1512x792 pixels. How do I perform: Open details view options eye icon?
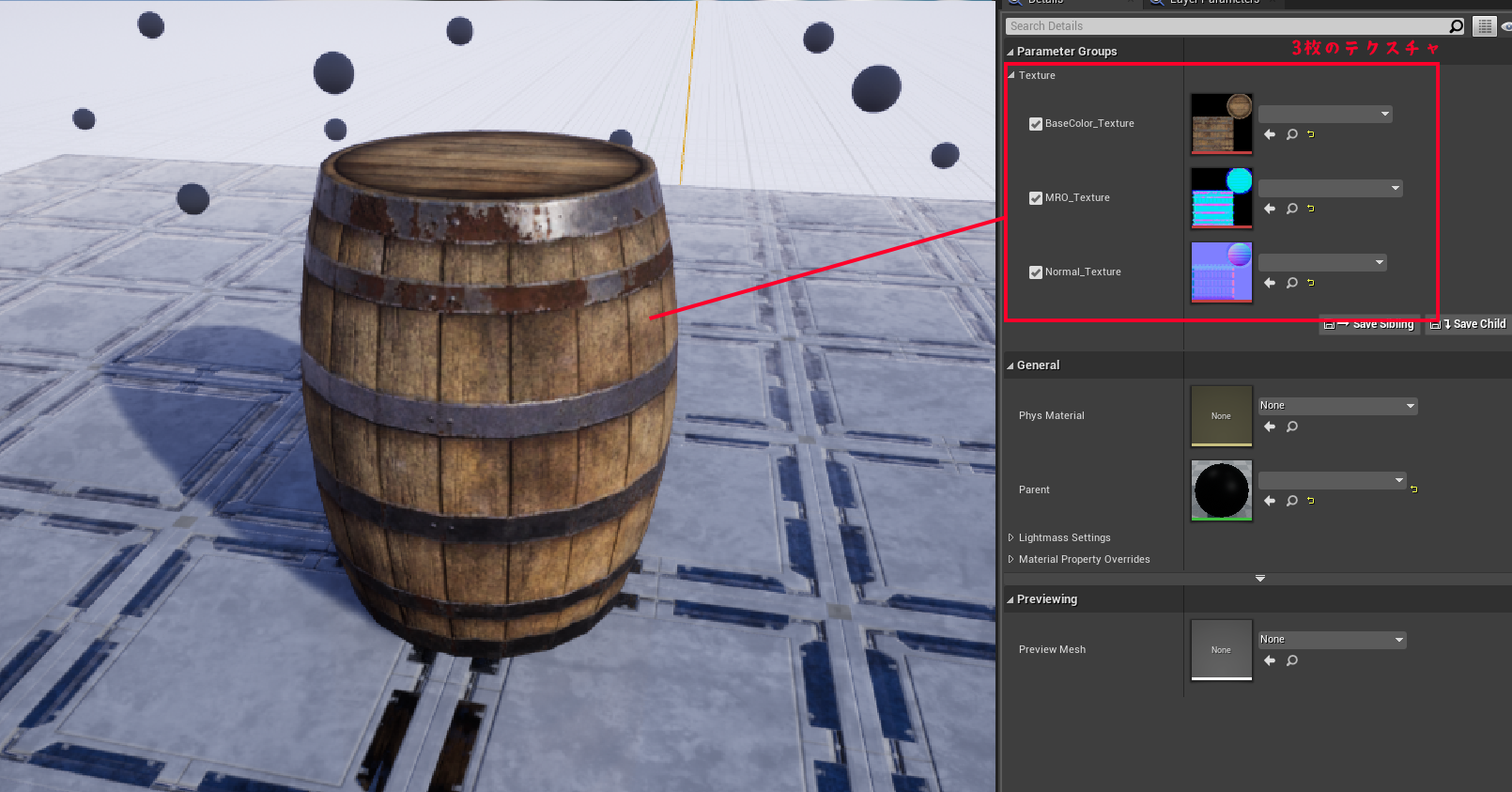(1506, 26)
